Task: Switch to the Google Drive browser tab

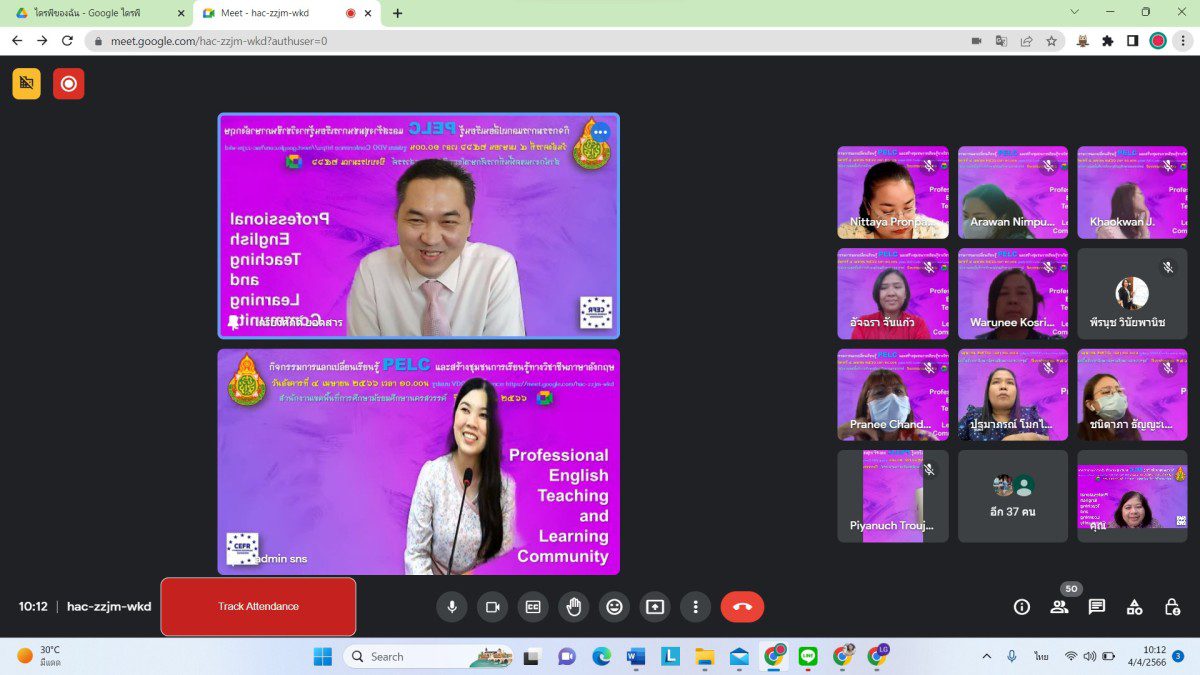Action: pos(96,13)
